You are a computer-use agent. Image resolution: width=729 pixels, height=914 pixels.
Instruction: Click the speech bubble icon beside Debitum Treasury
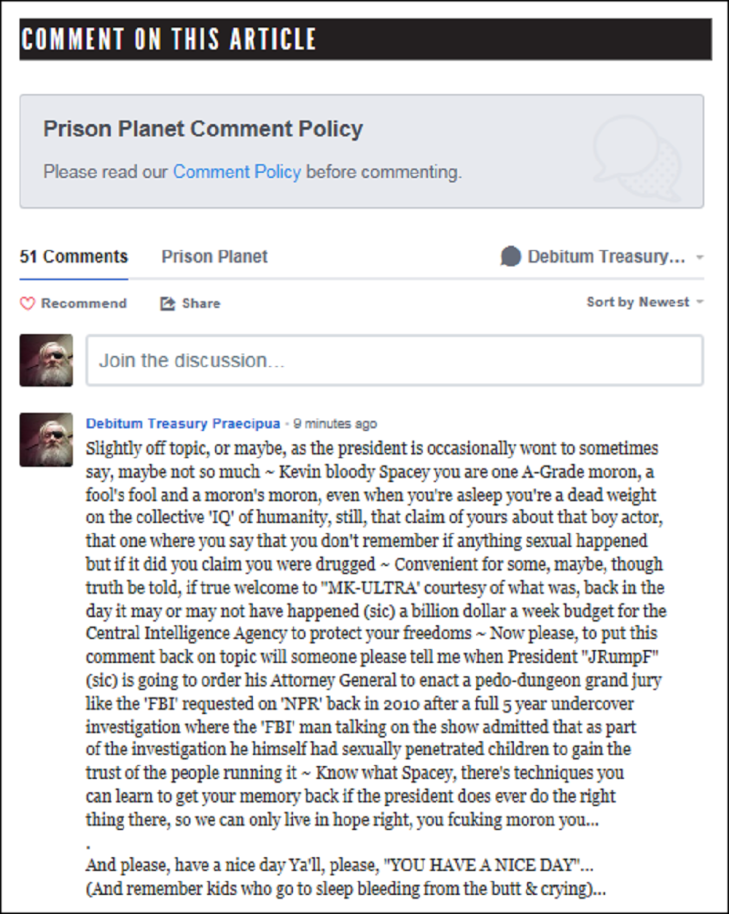pyautogui.click(x=511, y=257)
